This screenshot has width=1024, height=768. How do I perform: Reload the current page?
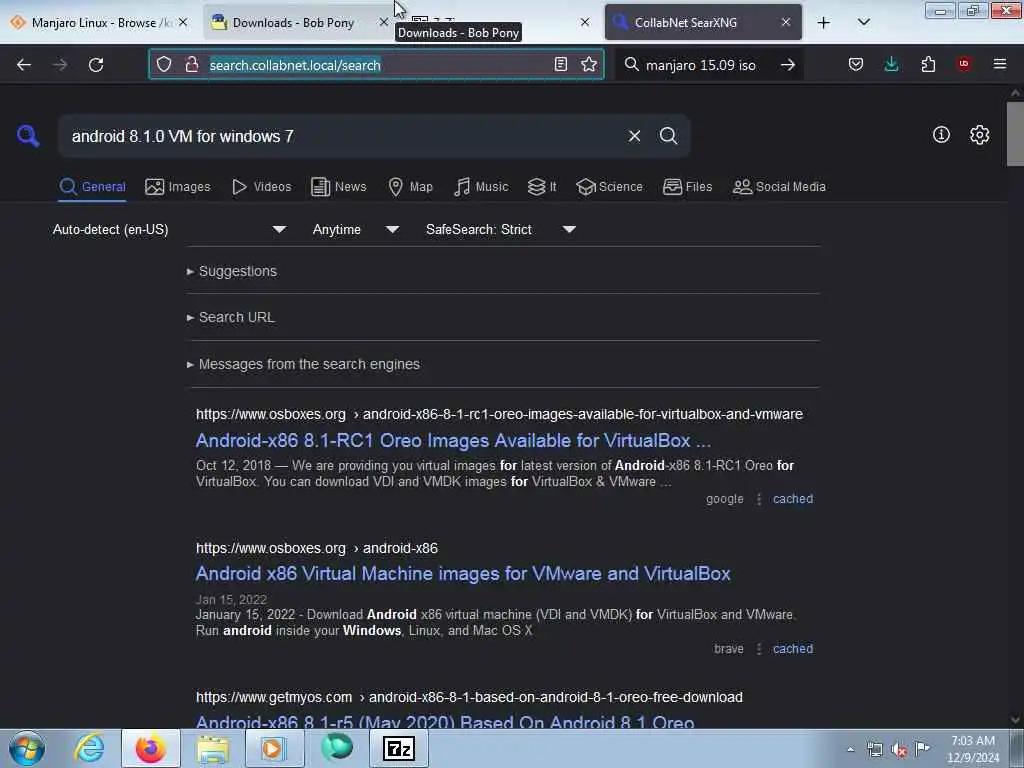[x=96, y=65]
